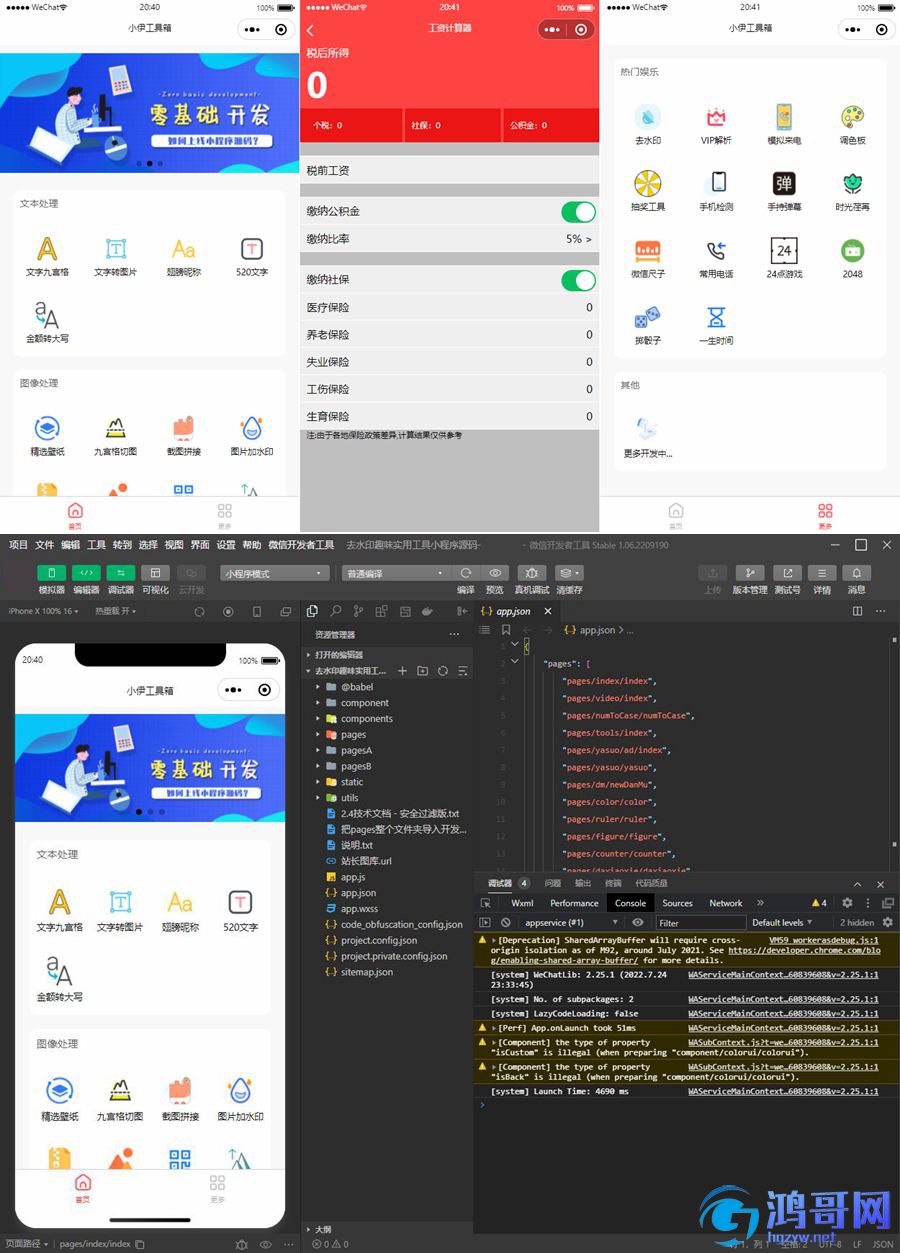This screenshot has width=900, height=1253.
Task: Click the 可视化 visual layout button
Action: tap(155, 573)
